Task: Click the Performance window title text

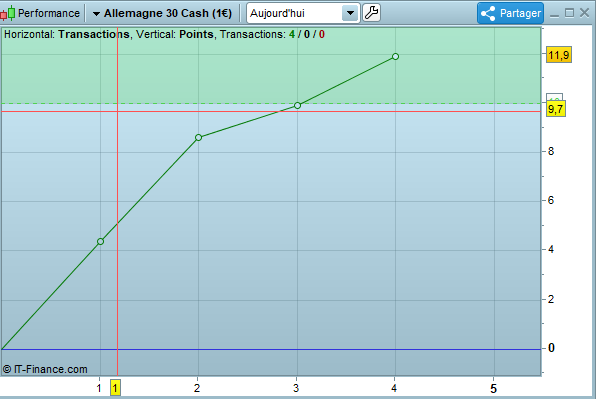Action: pyautogui.click(x=49, y=13)
